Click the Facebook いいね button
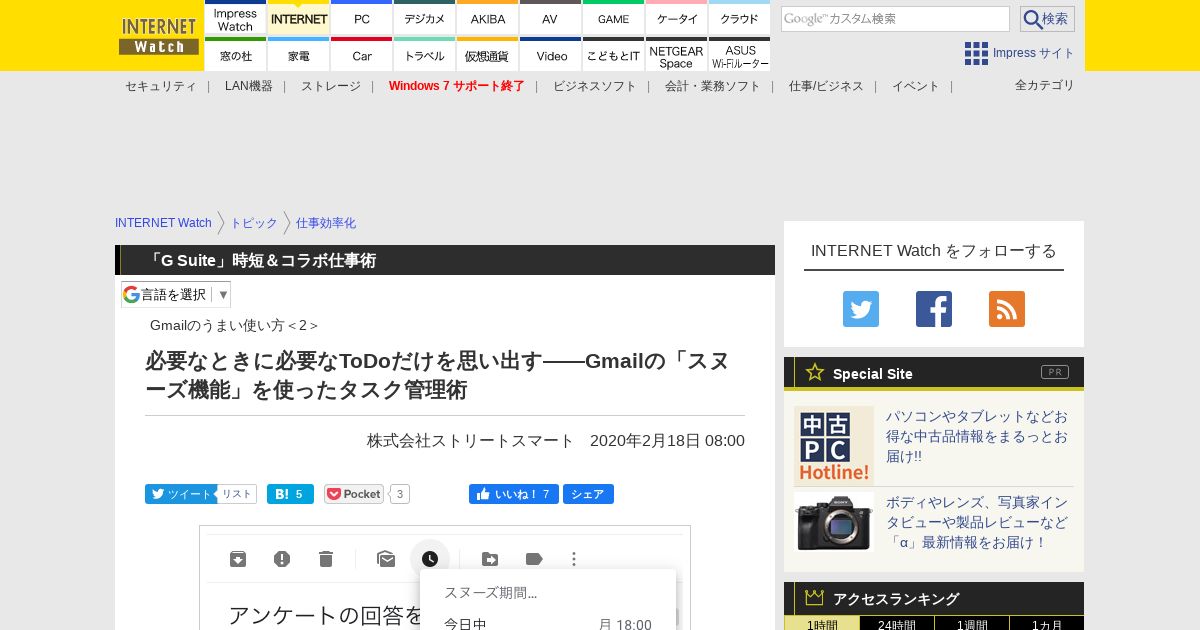 (513, 494)
